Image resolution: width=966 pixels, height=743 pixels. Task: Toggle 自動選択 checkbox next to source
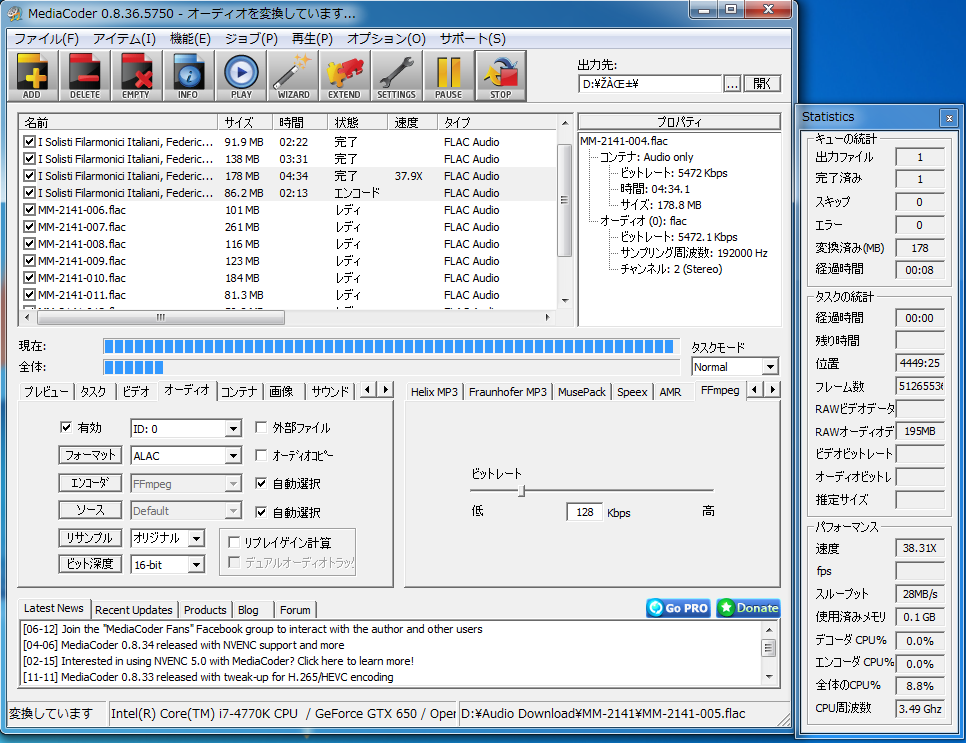pos(261,511)
